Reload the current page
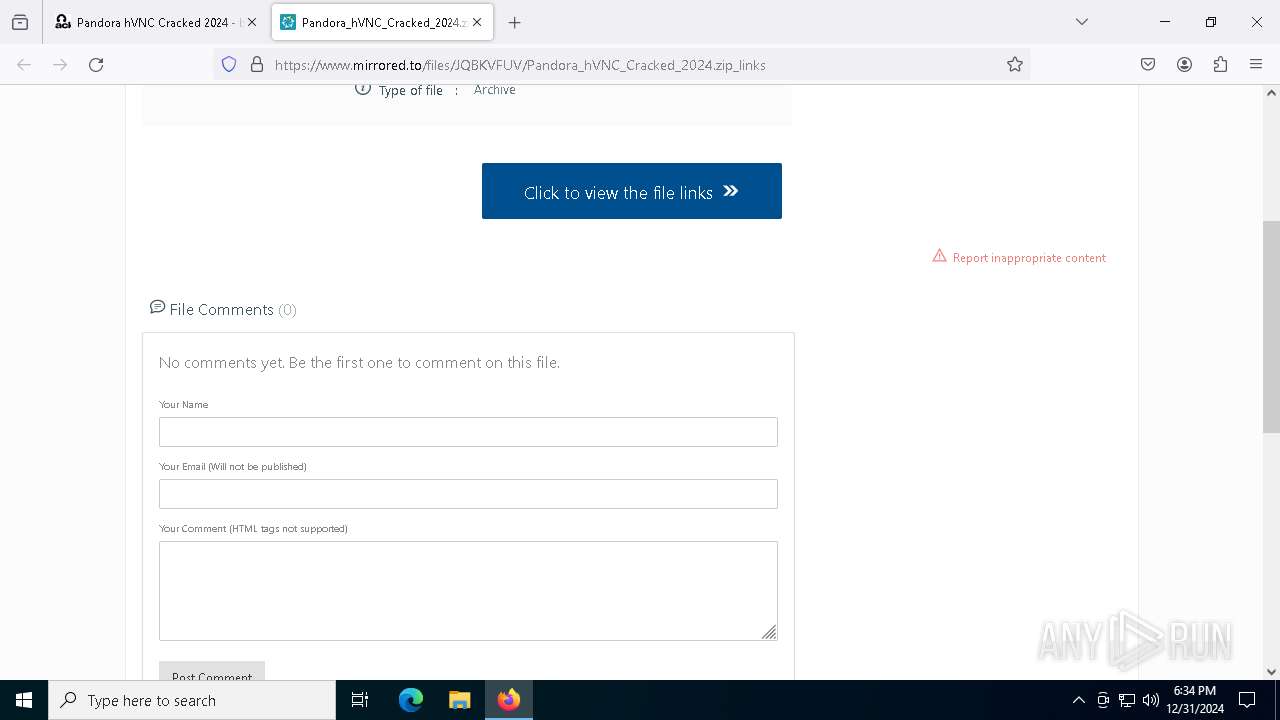1280x720 pixels. coord(96,64)
